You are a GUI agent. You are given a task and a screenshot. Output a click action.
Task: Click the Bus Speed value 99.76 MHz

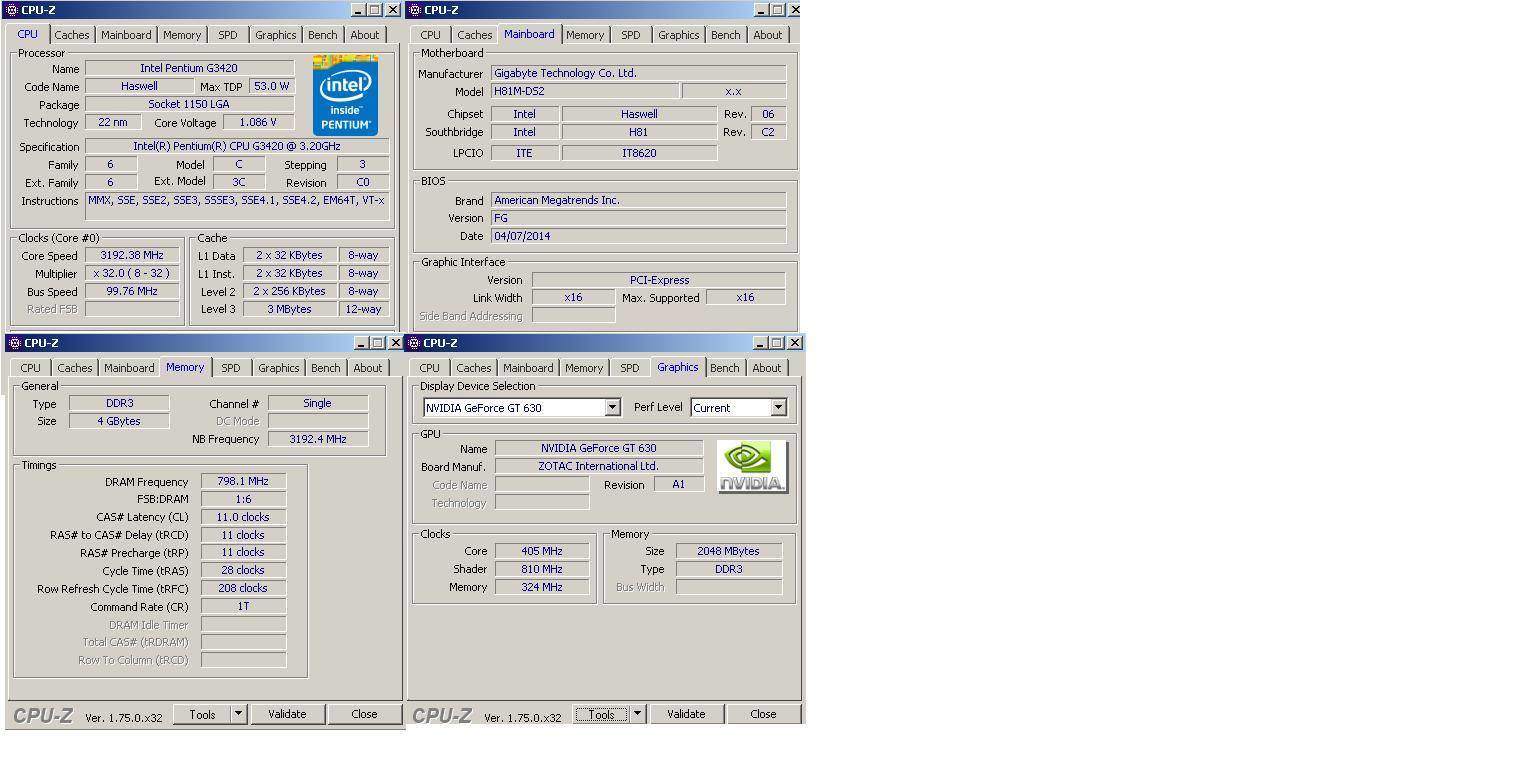point(132,291)
